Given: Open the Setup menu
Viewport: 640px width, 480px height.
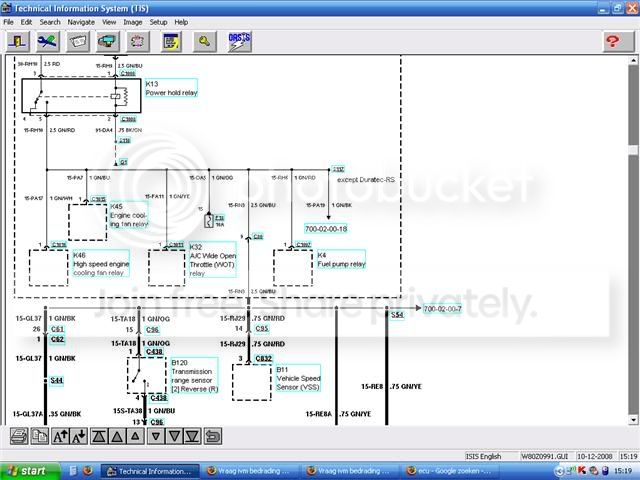Looking at the screenshot, I should 158,22.
